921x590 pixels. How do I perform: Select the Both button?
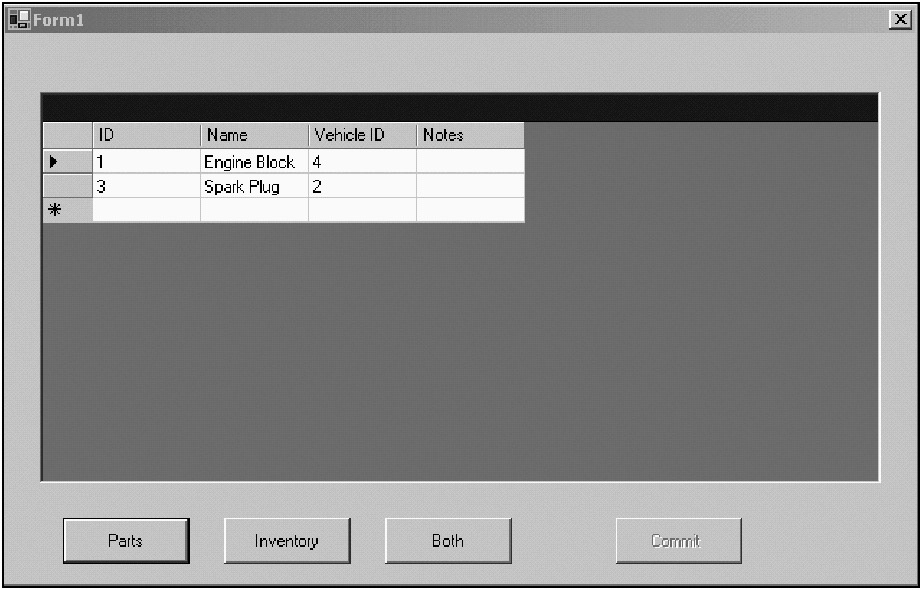[x=448, y=541]
